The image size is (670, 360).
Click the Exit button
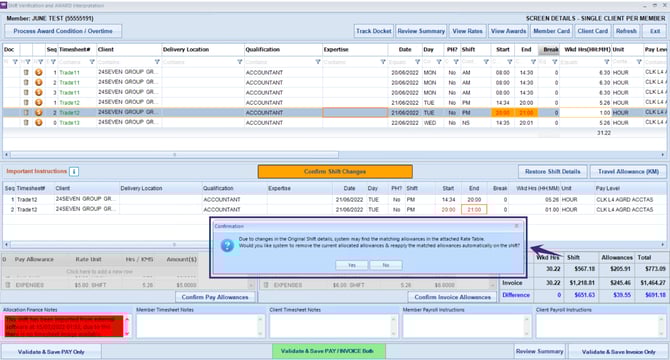[655, 31]
